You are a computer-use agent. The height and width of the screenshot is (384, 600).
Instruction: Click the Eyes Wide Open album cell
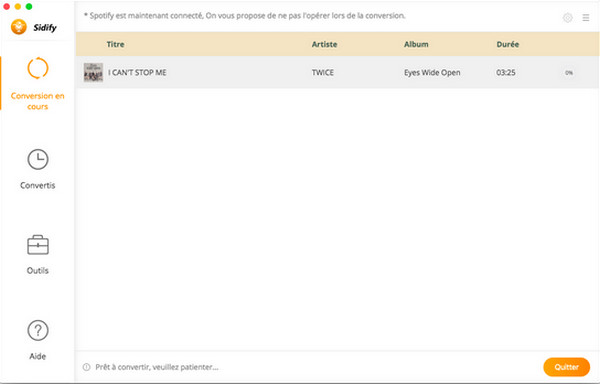point(432,72)
